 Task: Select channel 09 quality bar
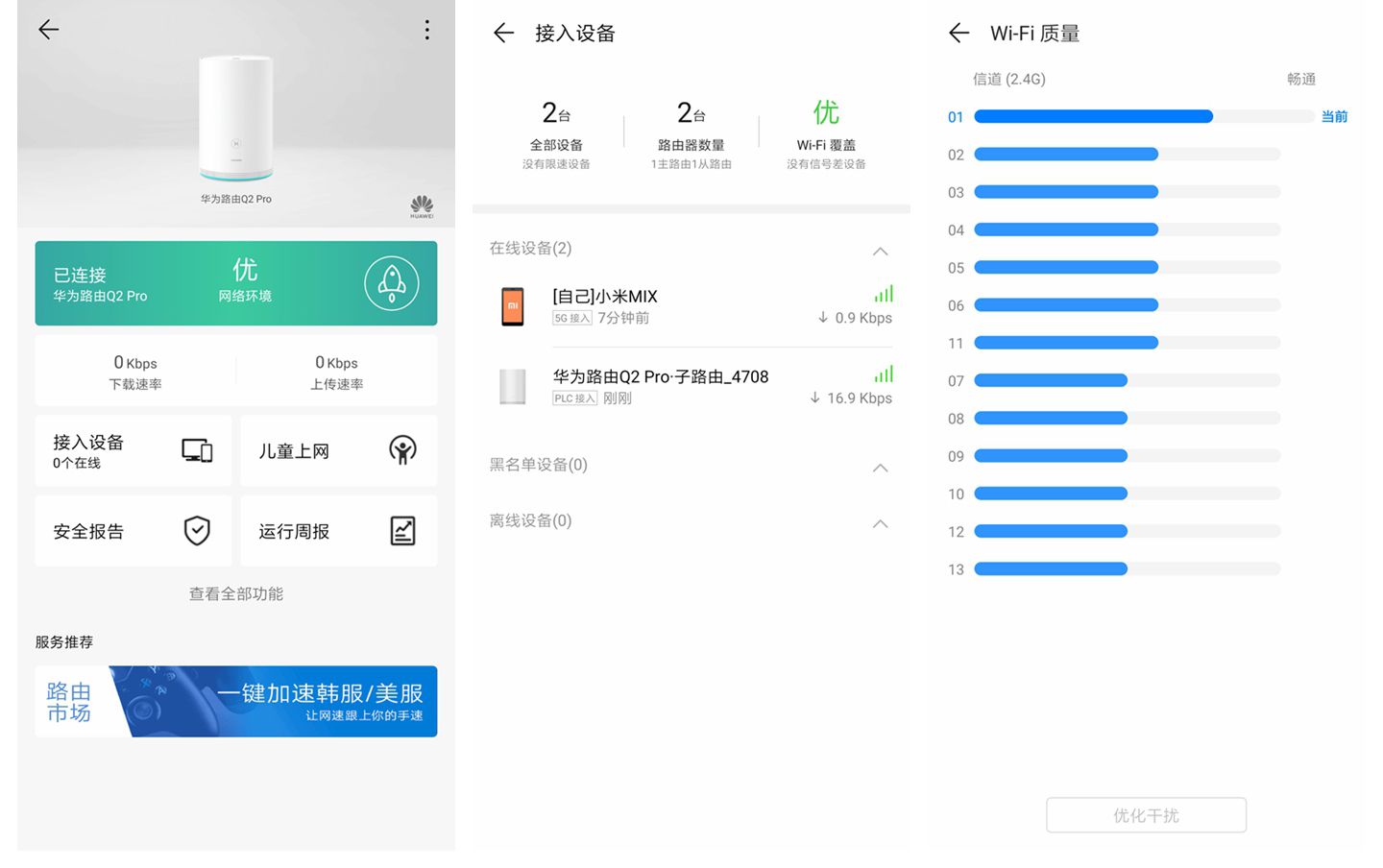click(1128, 456)
